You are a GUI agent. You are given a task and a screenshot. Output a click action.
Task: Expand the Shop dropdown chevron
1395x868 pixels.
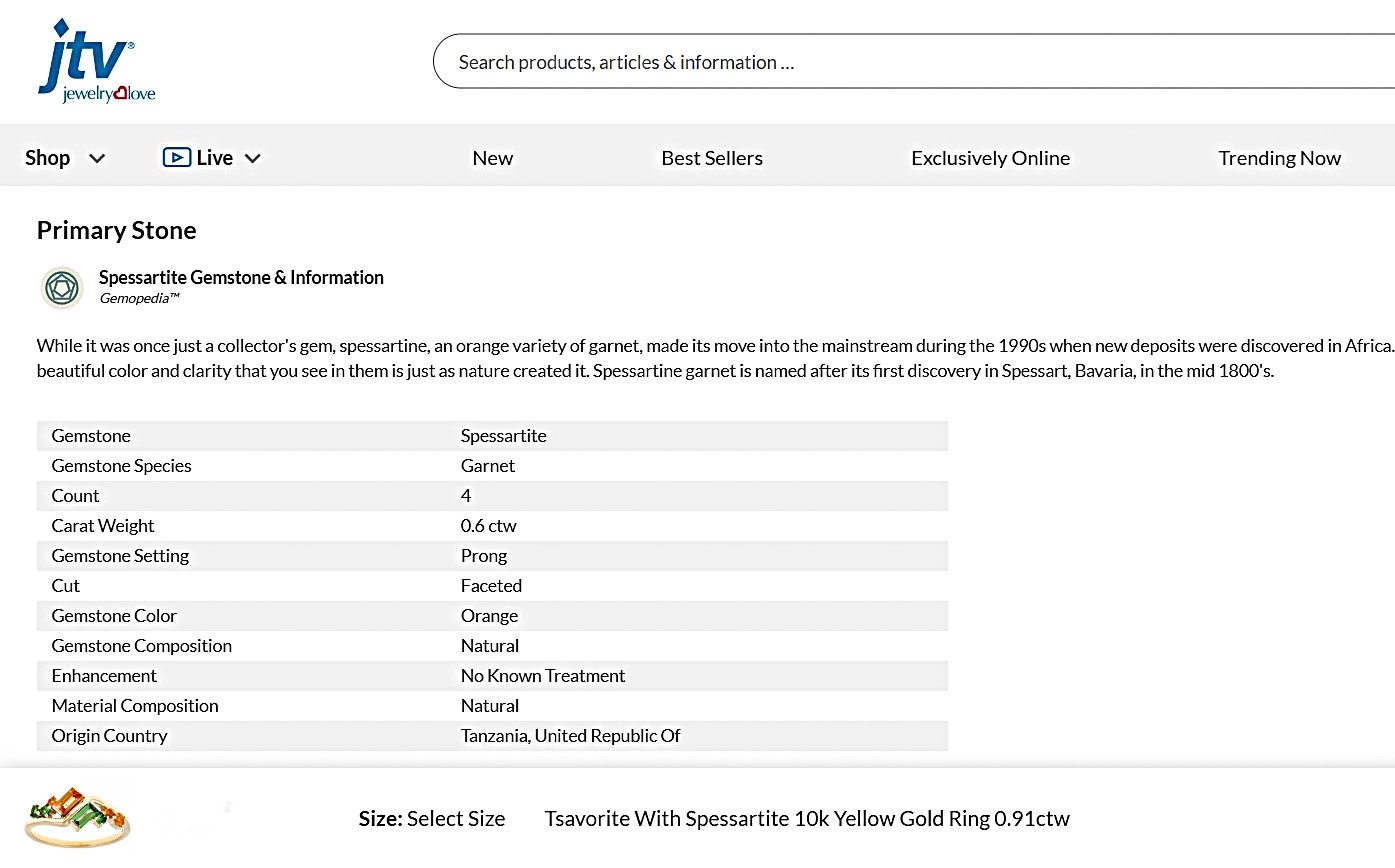(97, 158)
